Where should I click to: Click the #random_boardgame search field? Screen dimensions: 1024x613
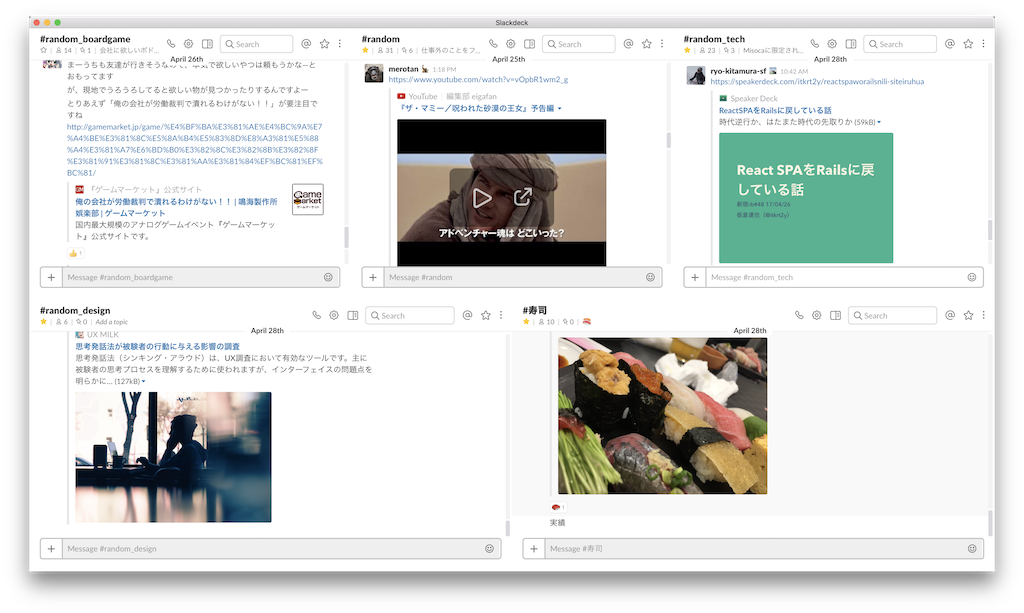256,44
